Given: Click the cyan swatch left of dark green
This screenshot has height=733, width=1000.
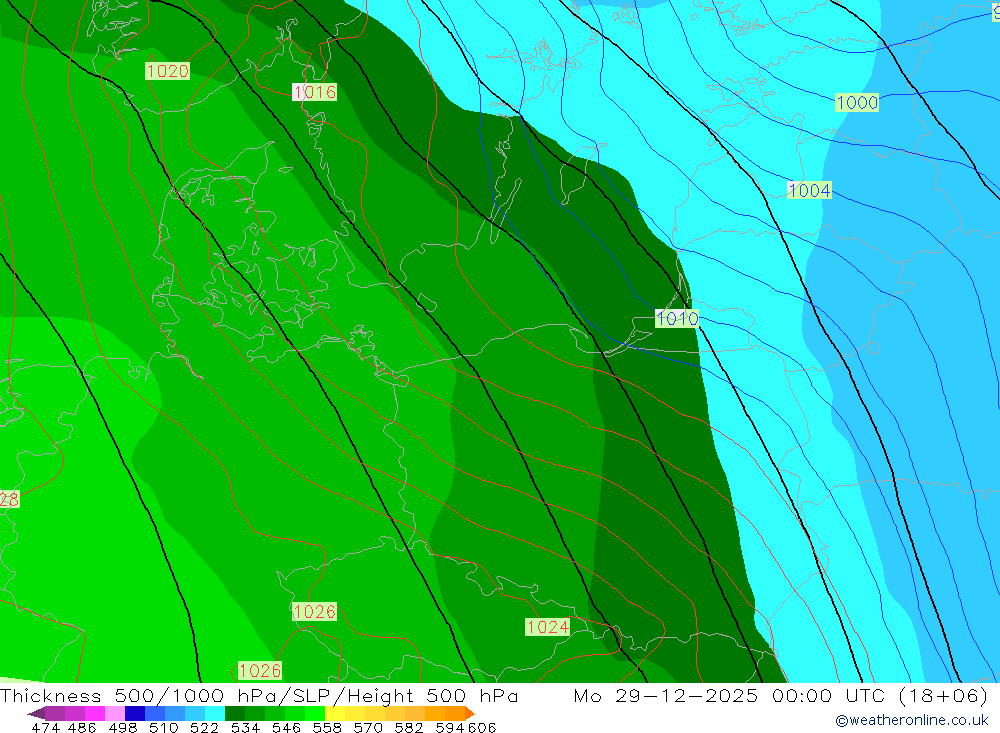Looking at the screenshot, I should coord(215,713).
